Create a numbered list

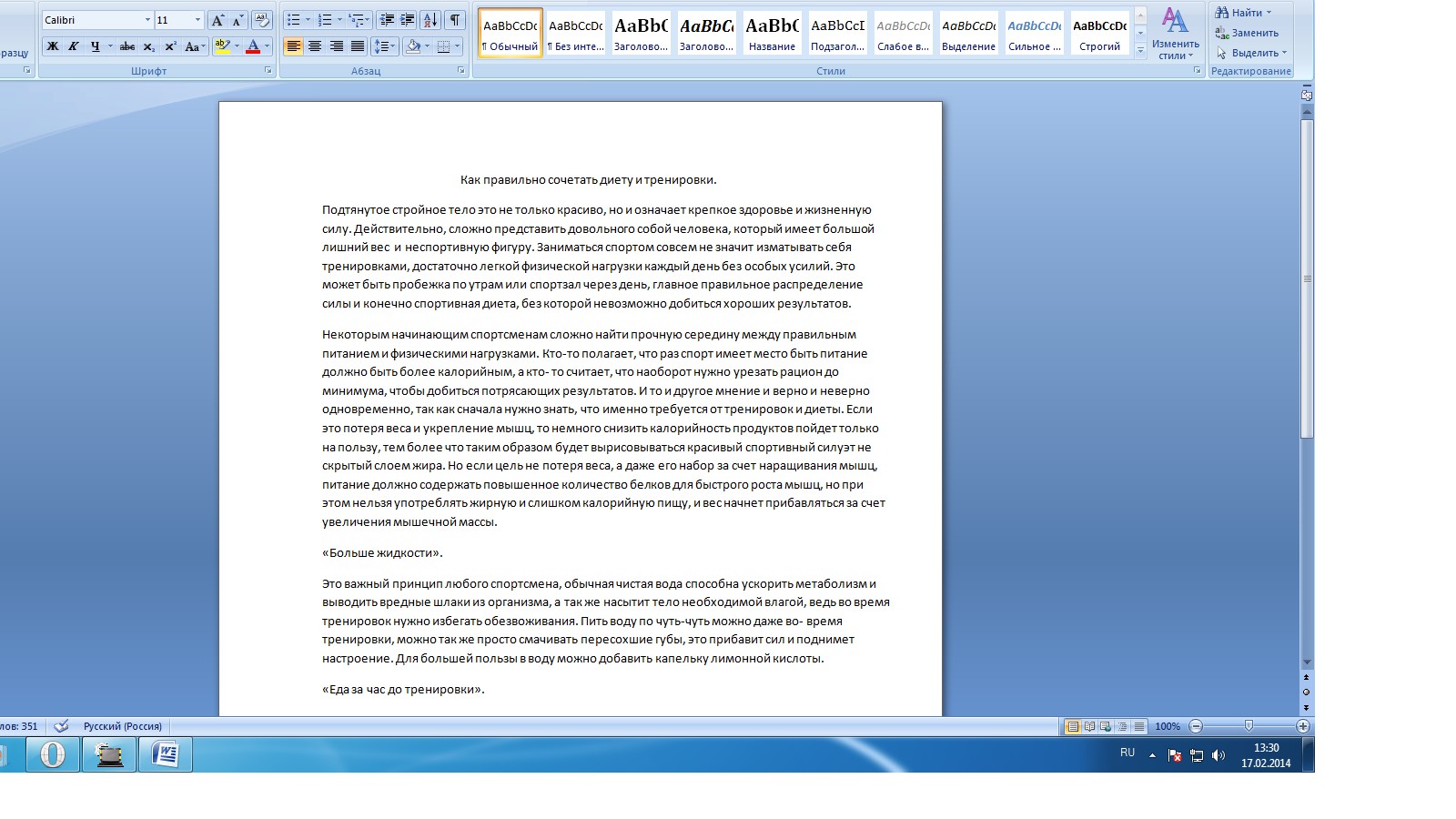[325, 20]
